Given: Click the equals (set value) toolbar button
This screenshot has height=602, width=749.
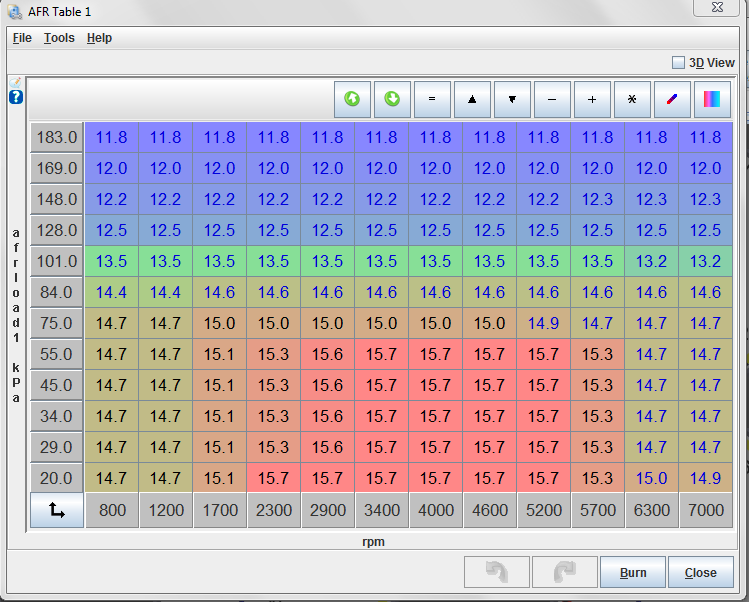Looking at the screenshot, I should [x=432, y=99].
